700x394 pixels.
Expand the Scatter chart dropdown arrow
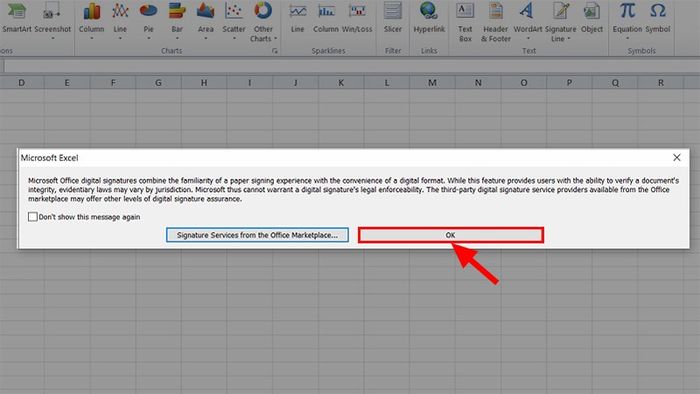coord(234,39)
